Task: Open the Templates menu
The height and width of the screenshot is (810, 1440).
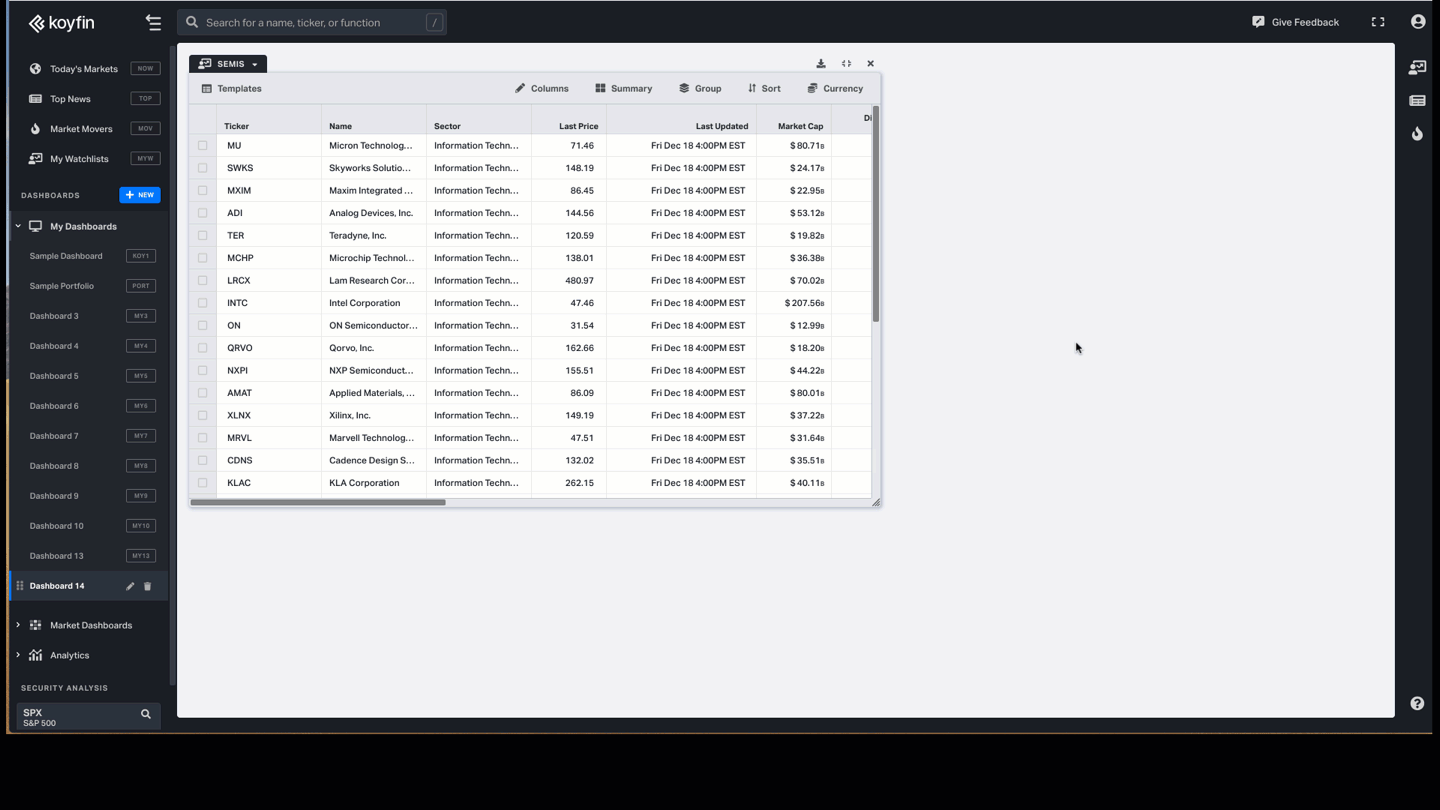Action: [232, 89]
